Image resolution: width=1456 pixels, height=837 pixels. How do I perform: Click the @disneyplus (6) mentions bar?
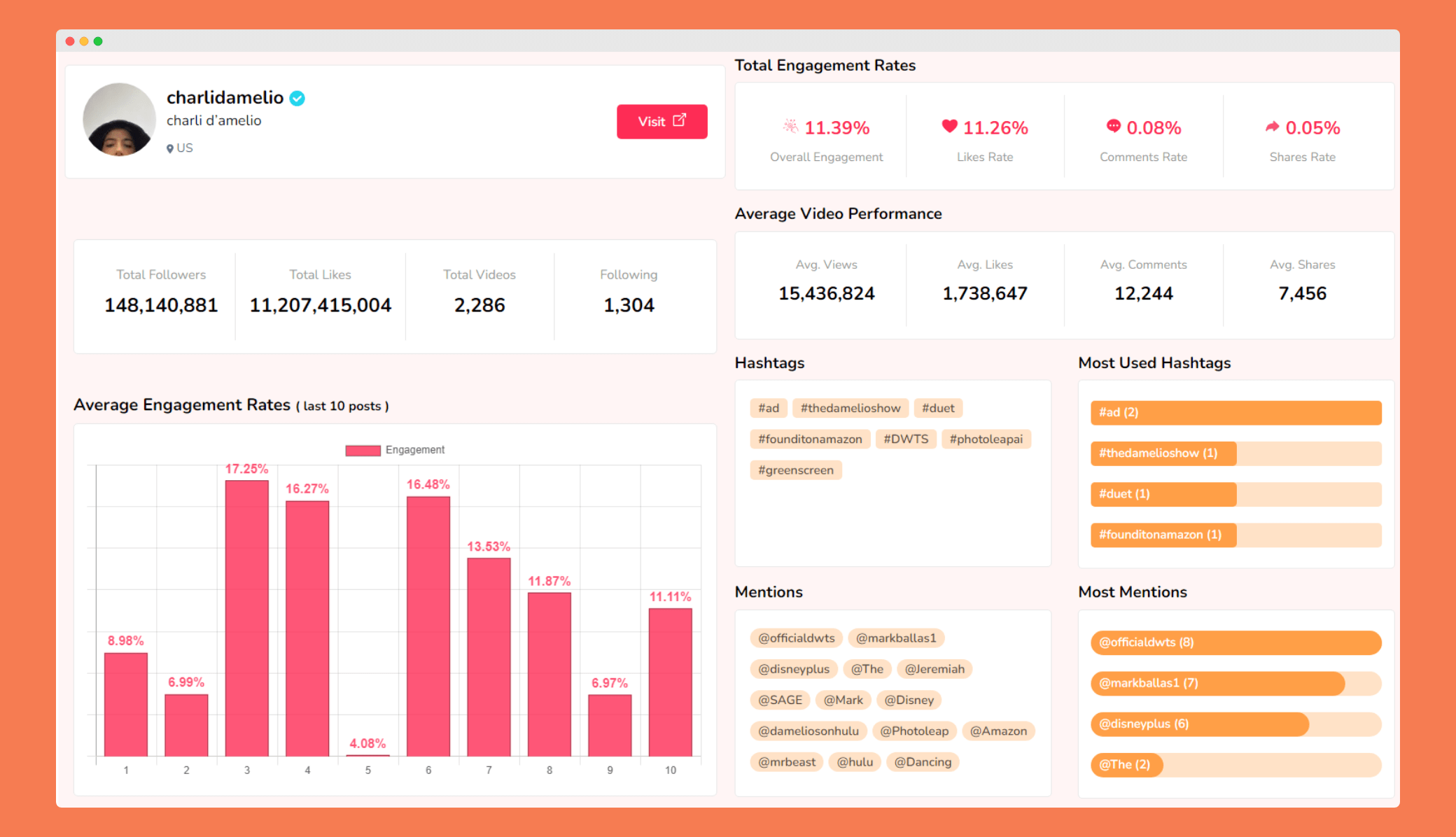tap(1199, 724)
